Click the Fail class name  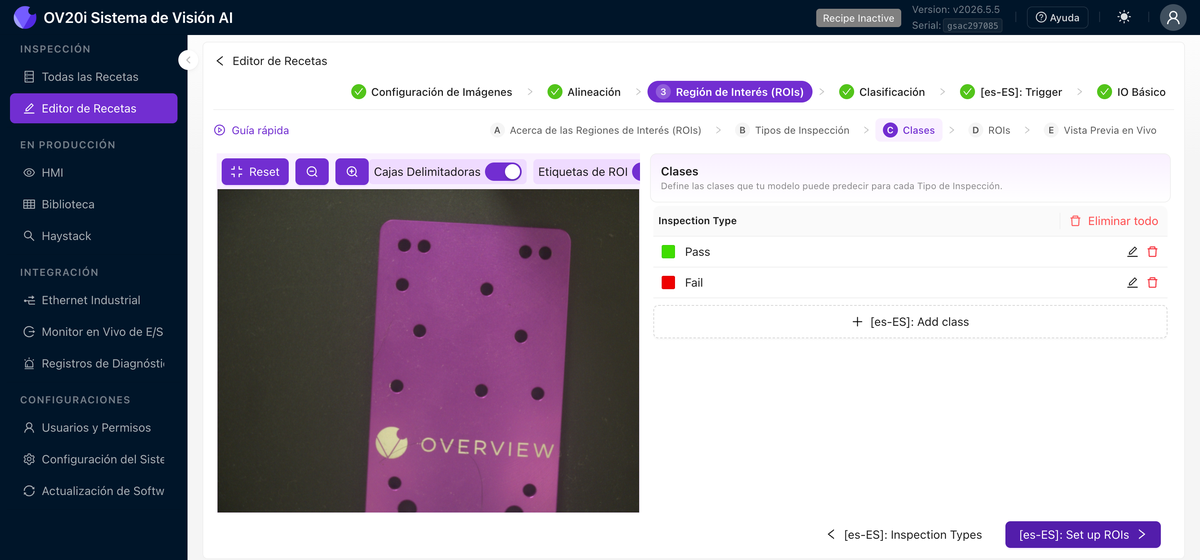tap(694, 283)
